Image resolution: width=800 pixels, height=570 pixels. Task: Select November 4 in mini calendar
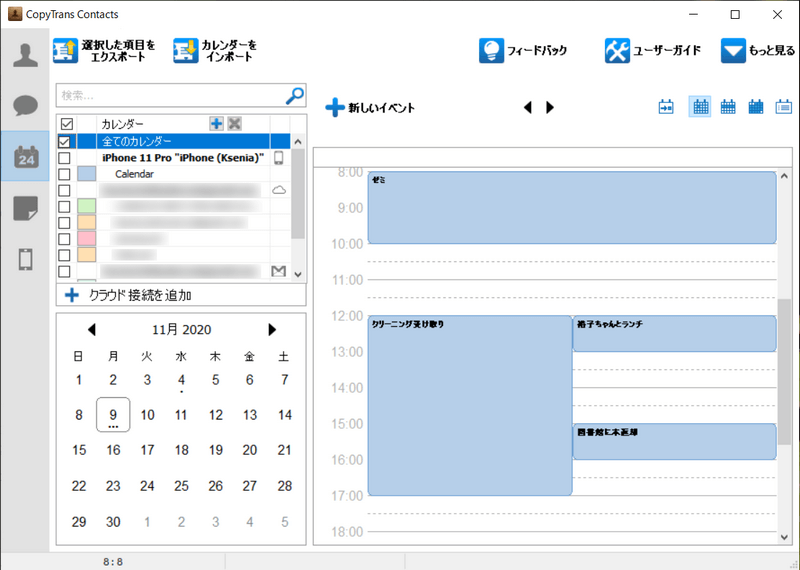point(181,380)
